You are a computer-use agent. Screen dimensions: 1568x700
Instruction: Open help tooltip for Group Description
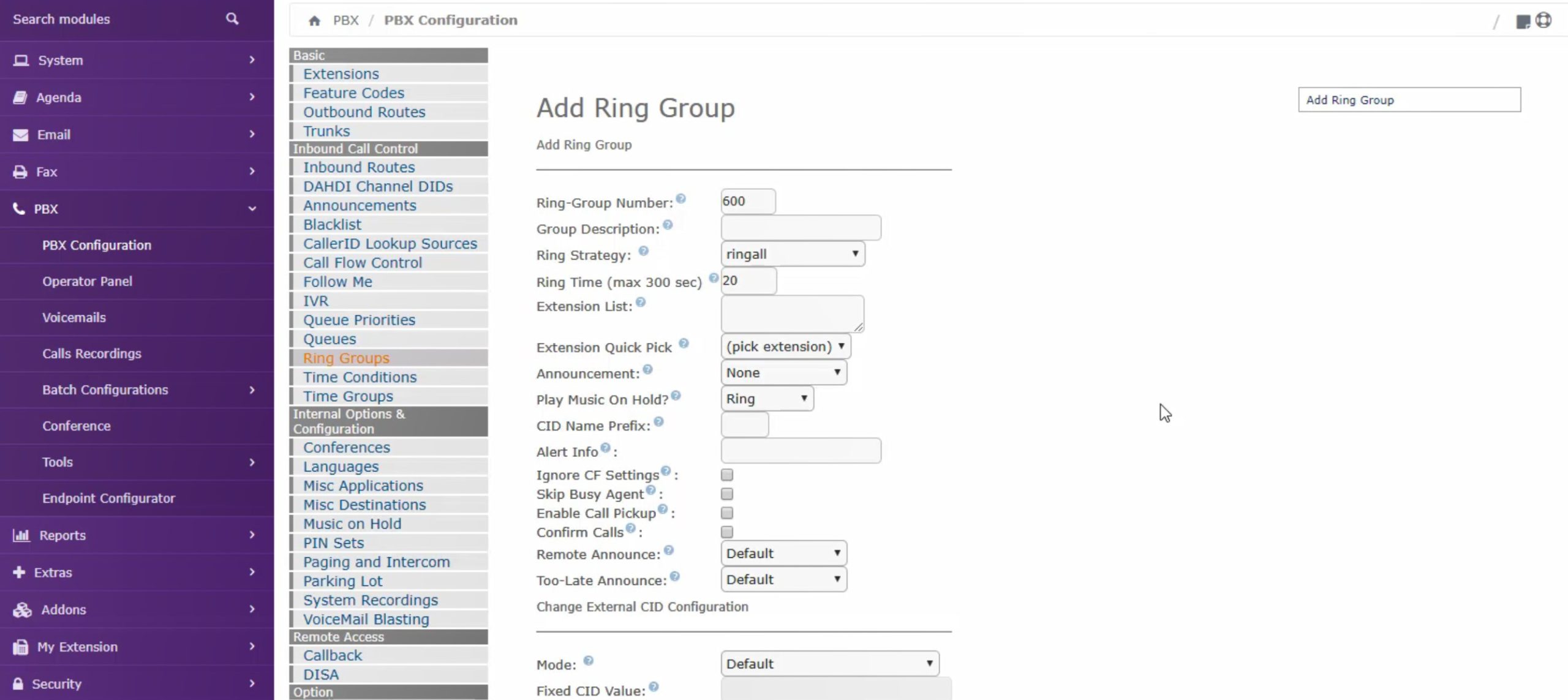tap(668, 225)
